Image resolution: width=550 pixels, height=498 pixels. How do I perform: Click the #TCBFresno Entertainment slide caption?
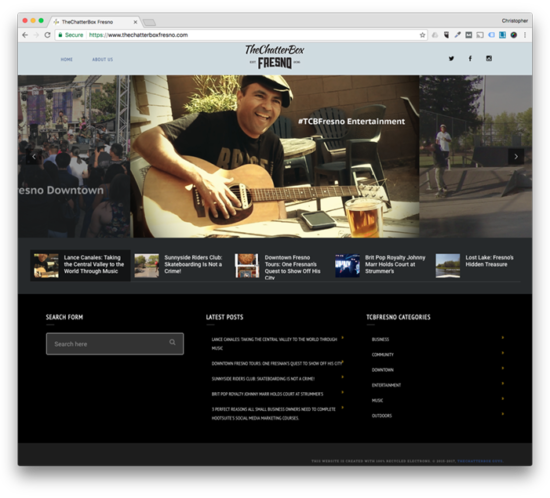point(351,121)
